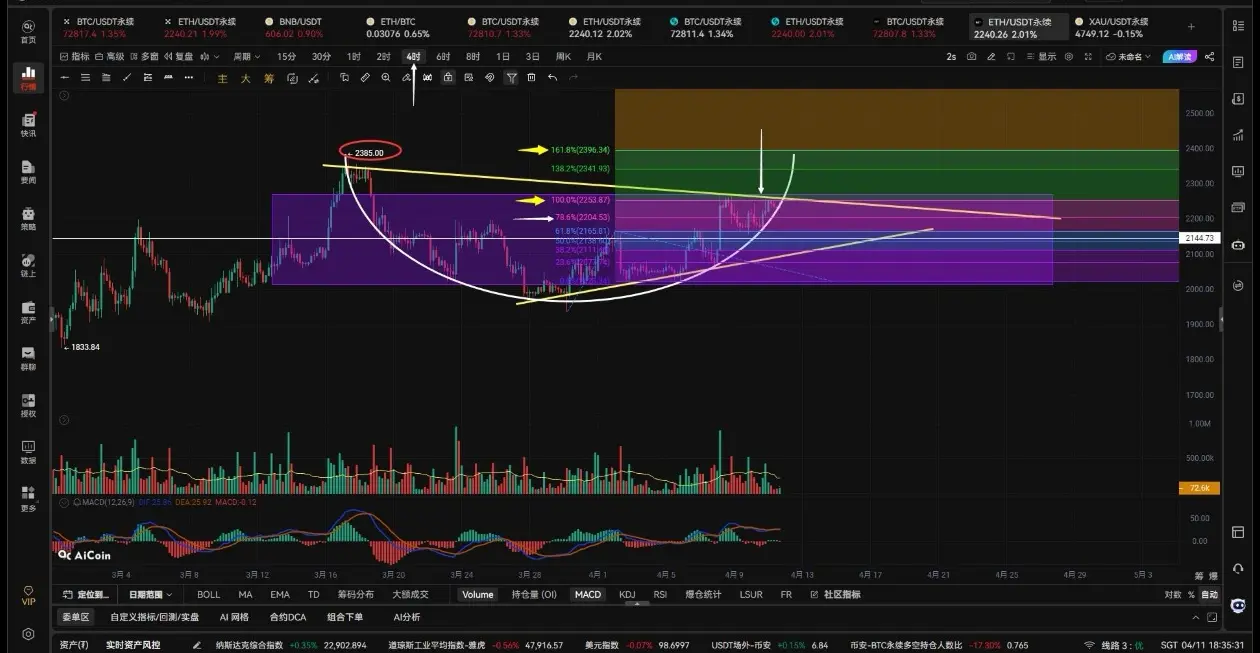Open the 委单区 order panel tab
The image size is (1260, 653).
[75, 617]
